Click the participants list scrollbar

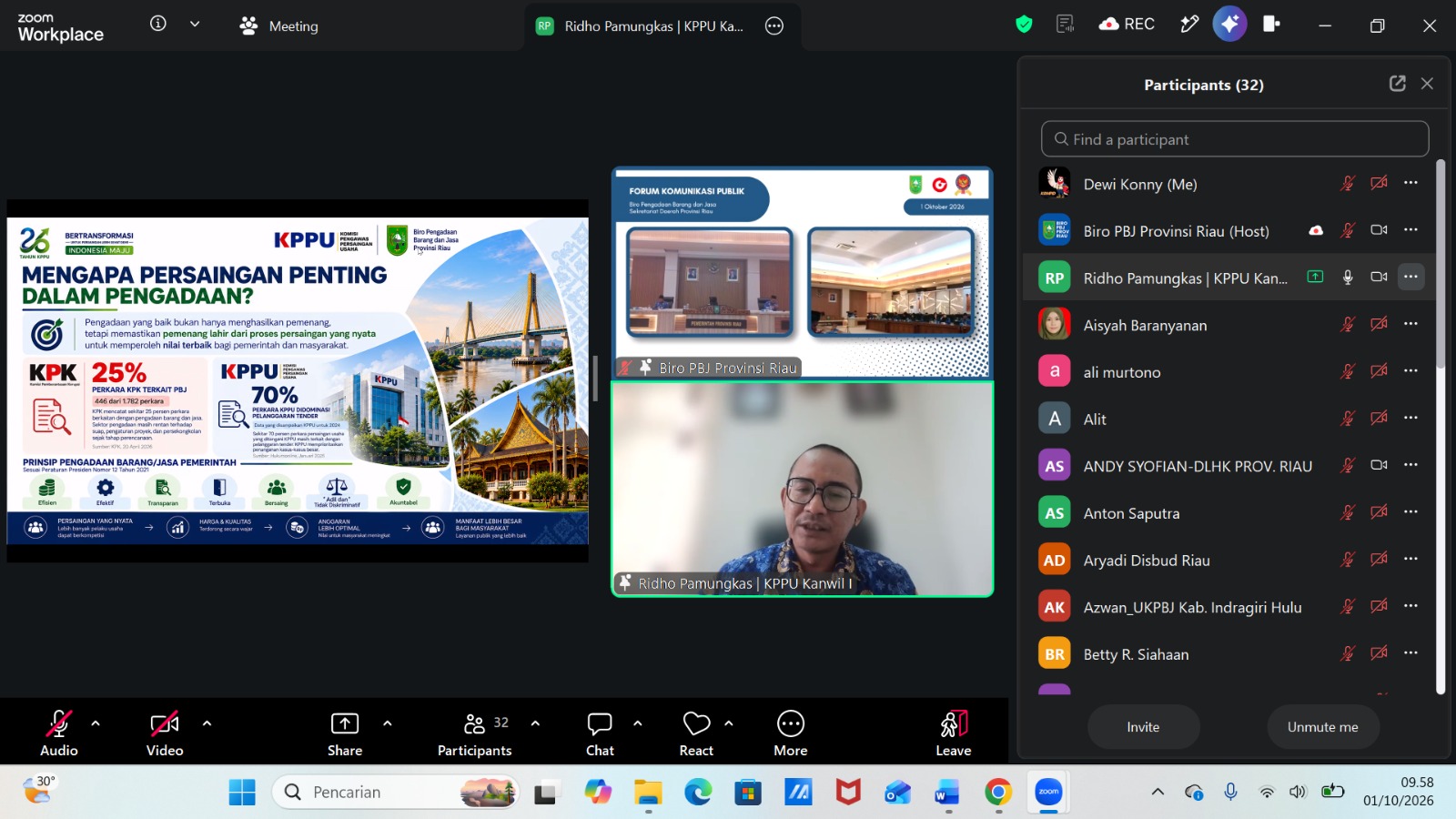pos(1441,264)
